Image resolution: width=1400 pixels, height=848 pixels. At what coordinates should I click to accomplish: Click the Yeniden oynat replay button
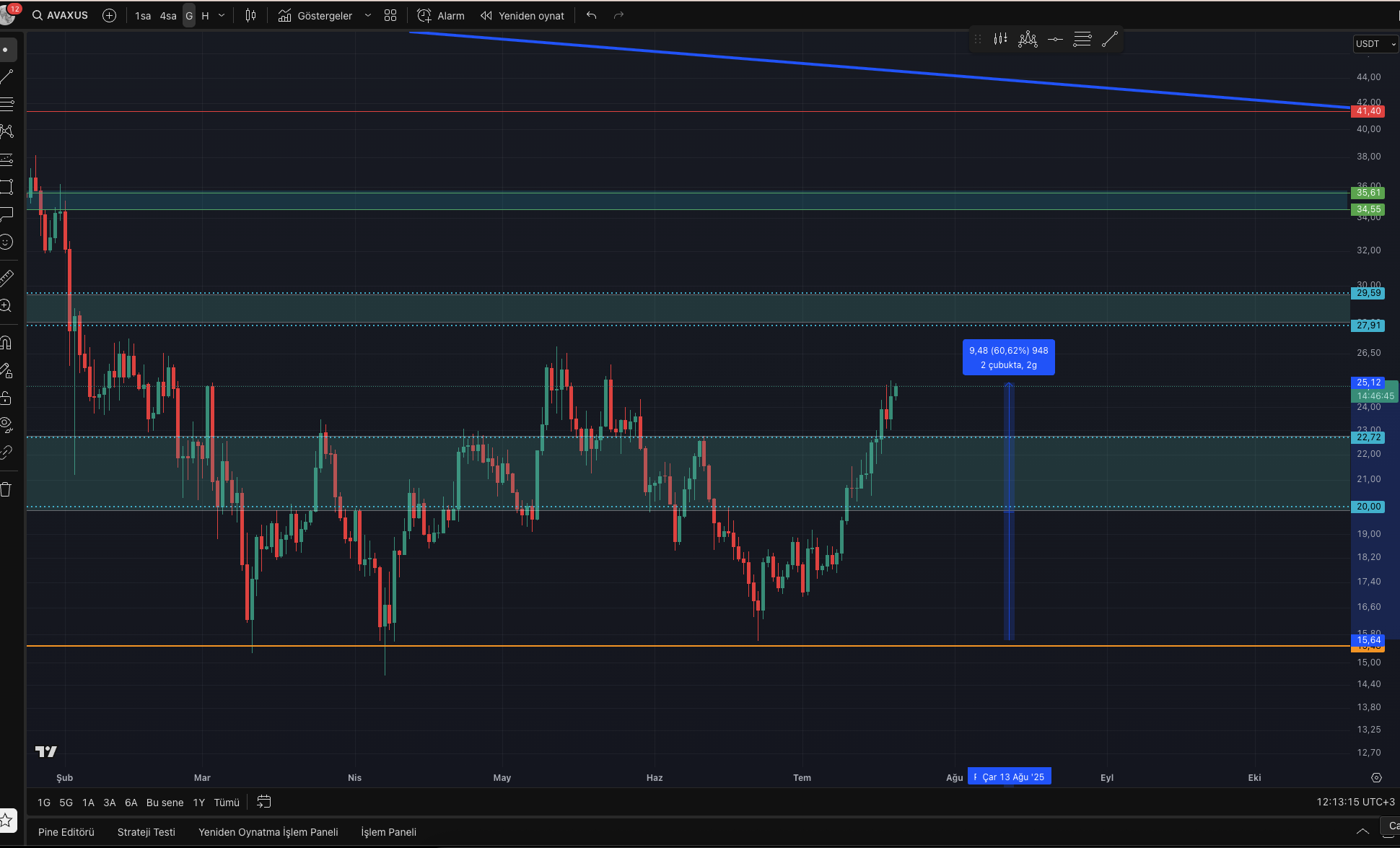coord(522,16)
